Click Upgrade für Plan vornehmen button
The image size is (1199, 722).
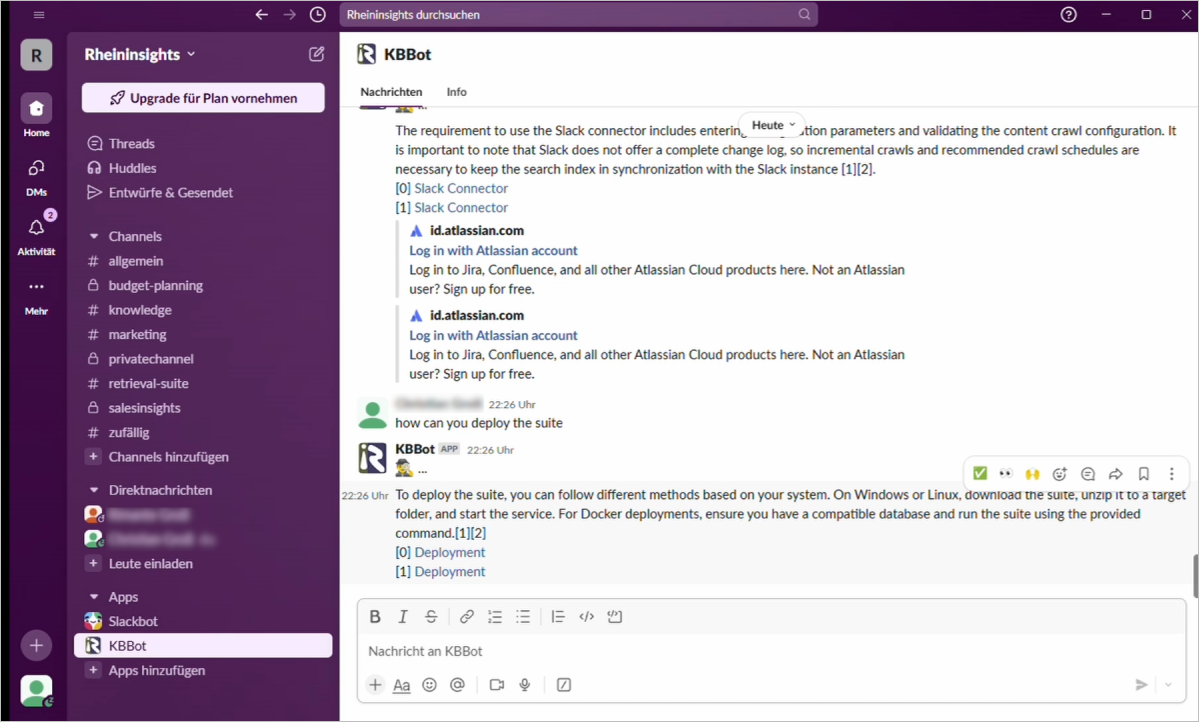[x=203, y=98]
